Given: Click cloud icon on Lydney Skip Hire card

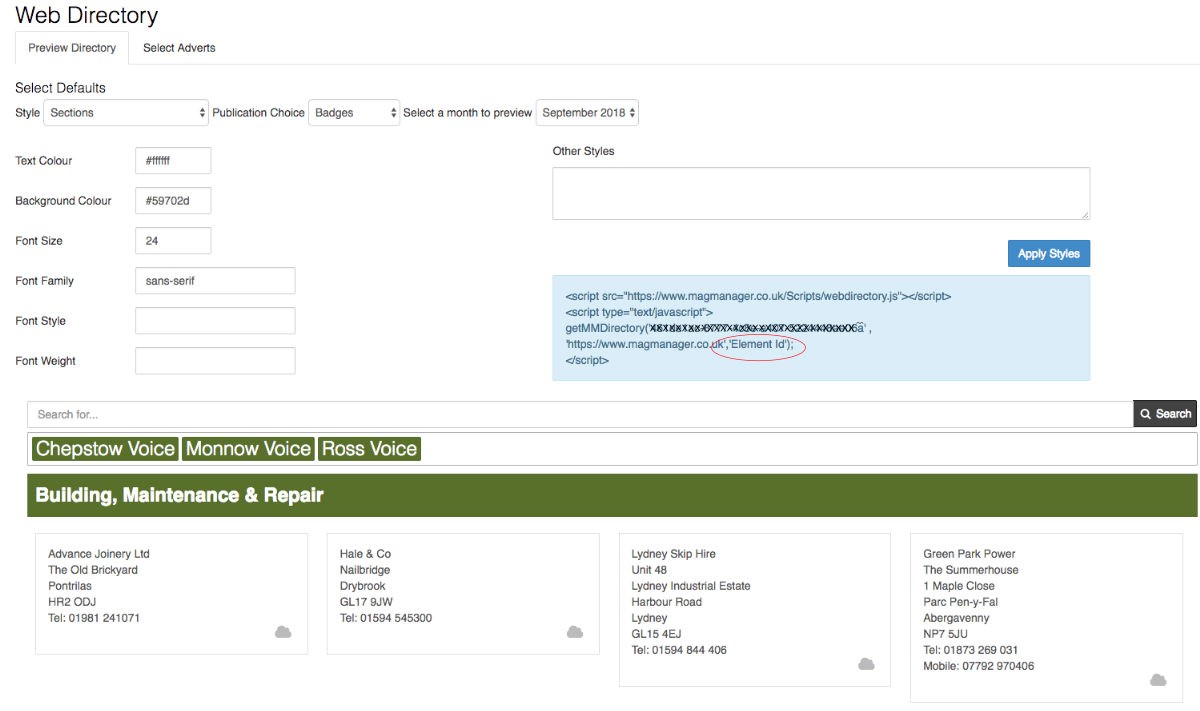Looking at the screenshot, I should (866, 664).
